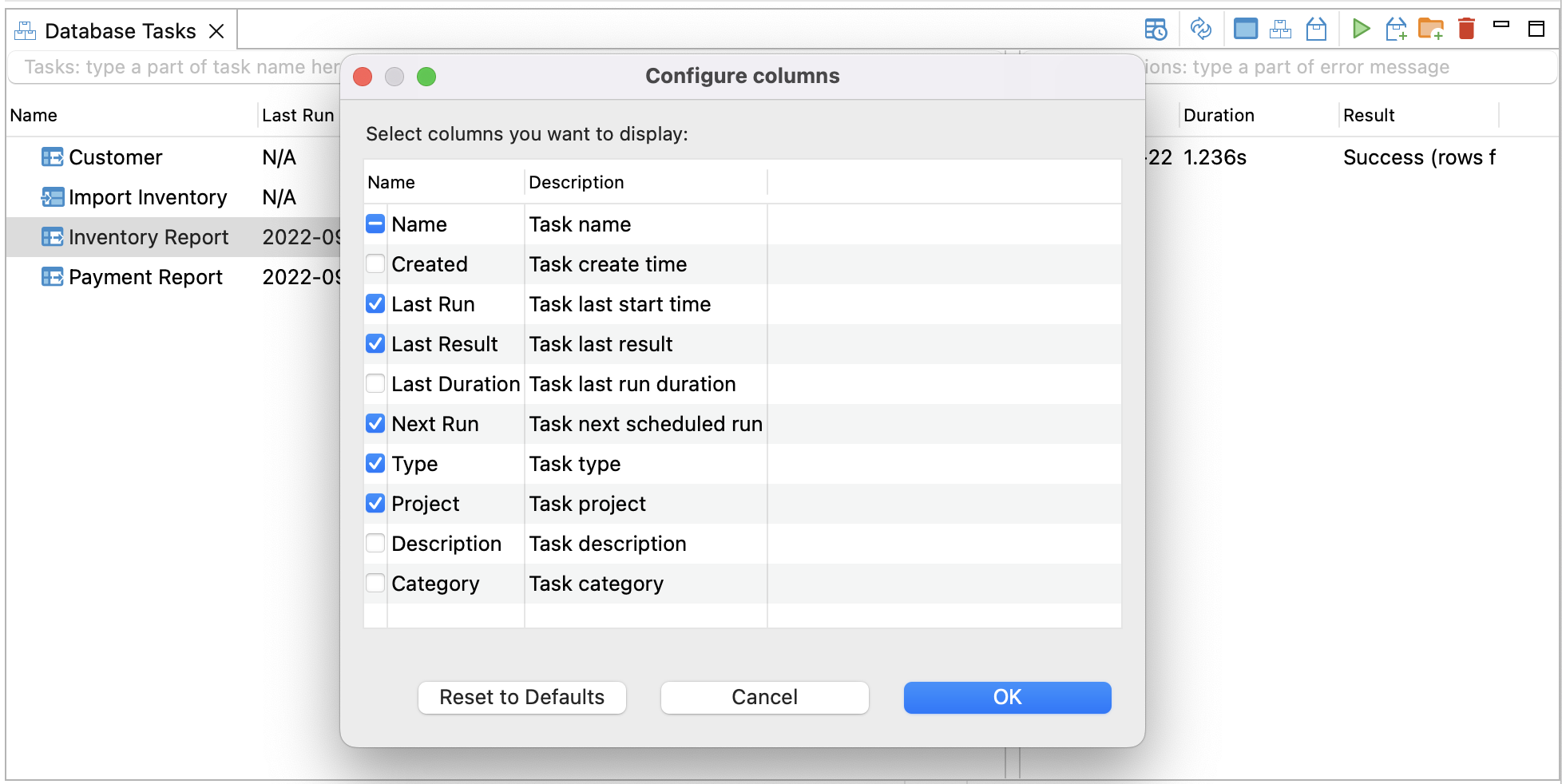This screenshot has width=1562, height=784.
Task: Click the red delete task trash icon
Action: pos(1466,30)
